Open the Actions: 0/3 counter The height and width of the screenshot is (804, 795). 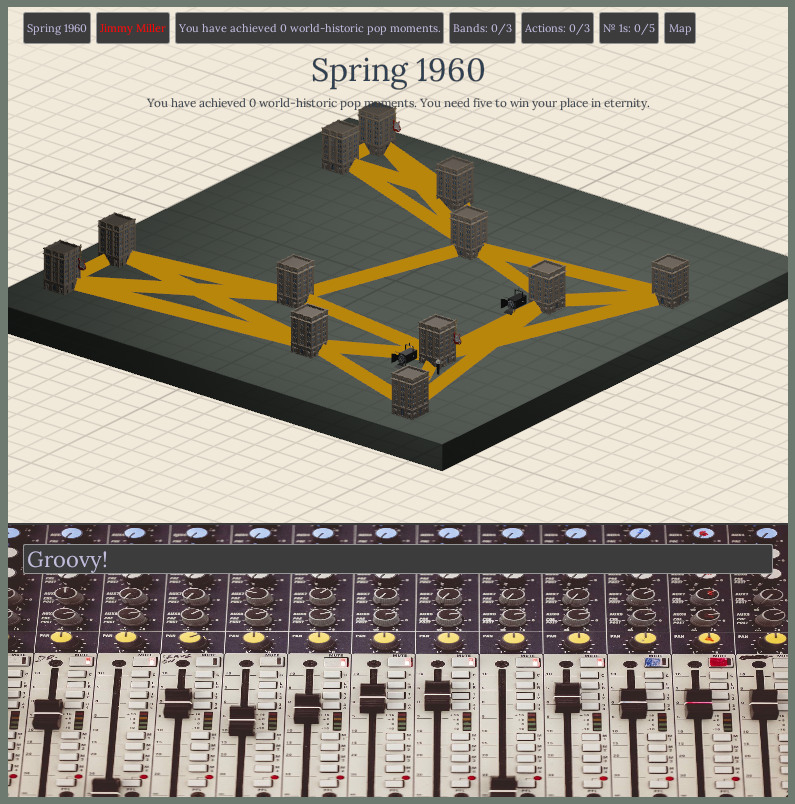557,28
